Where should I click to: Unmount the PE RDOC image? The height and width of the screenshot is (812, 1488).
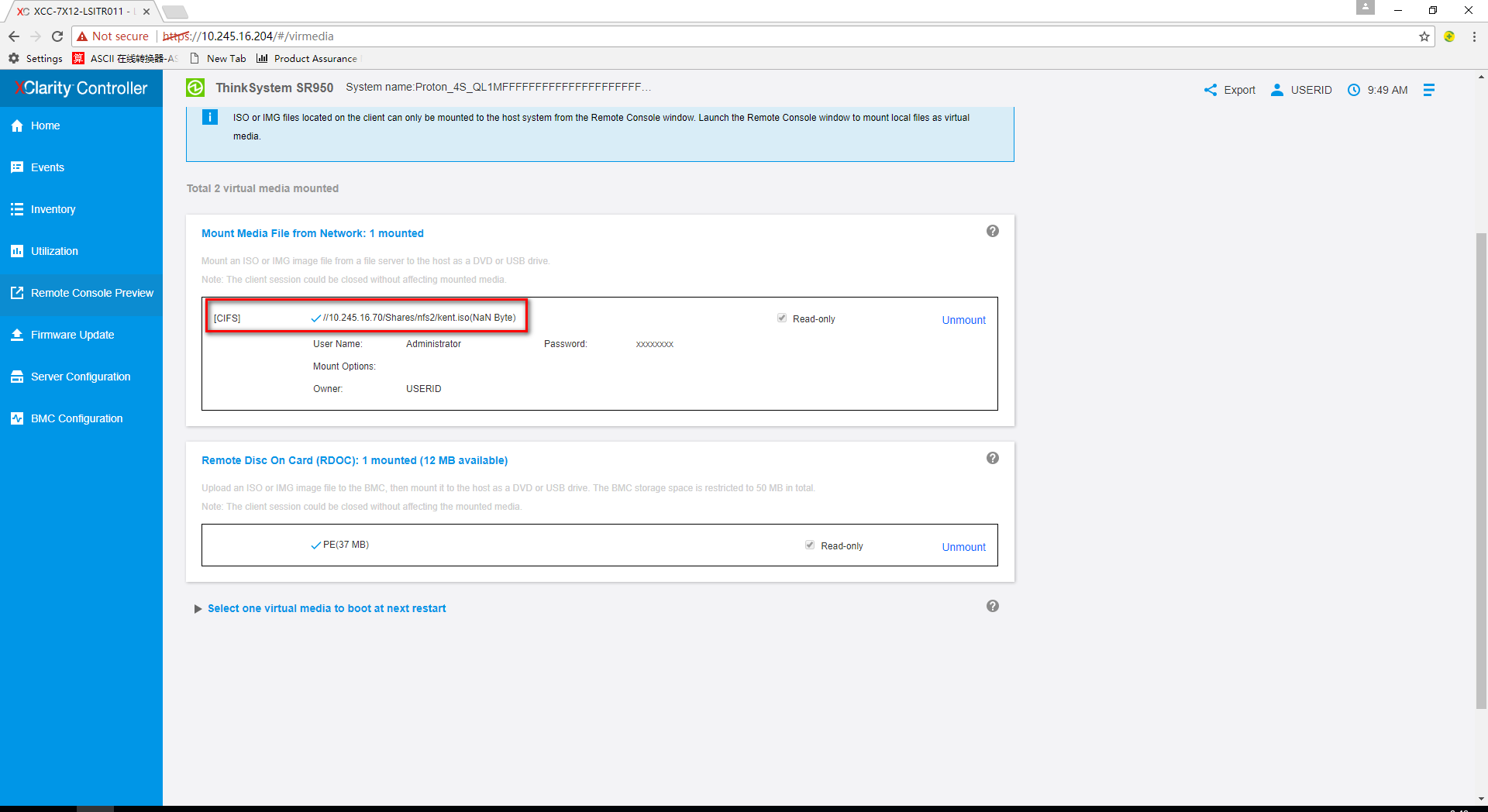tap(963, 547)
